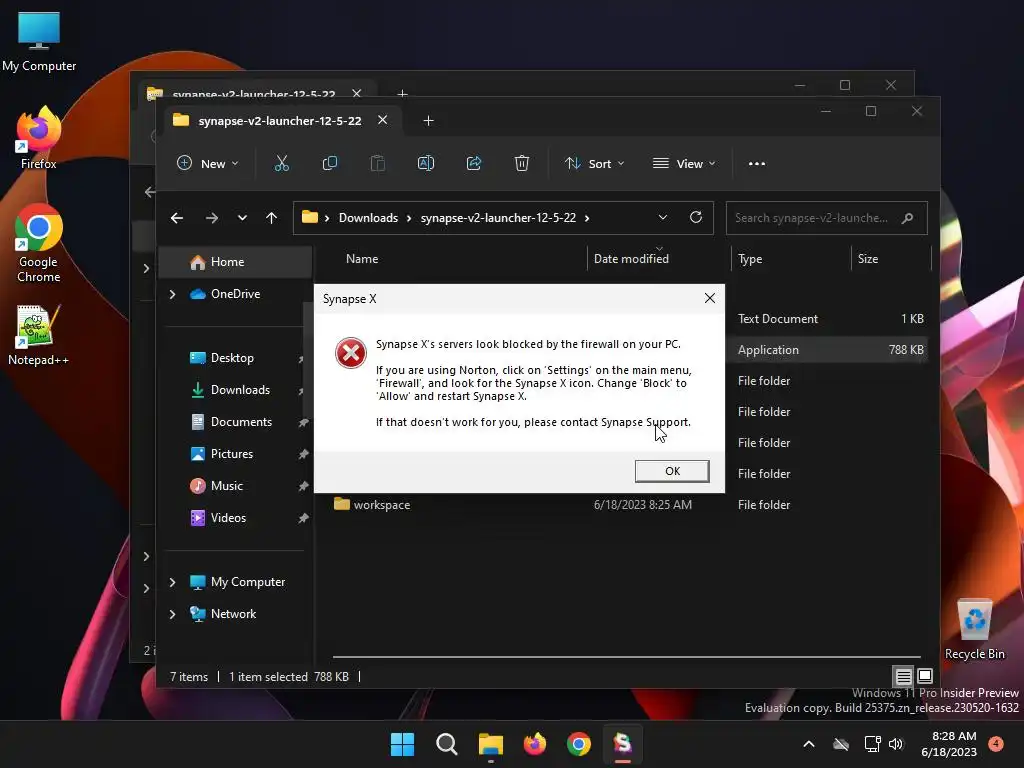The image size is (1024, 768).
Task: Open the New dropdown menu
Action: pos(208,163)
